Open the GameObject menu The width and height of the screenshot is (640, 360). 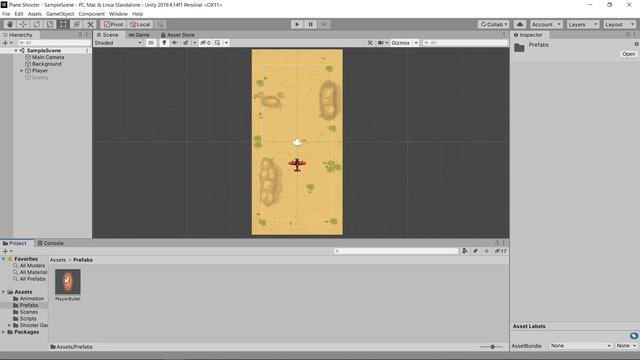click(60, 14)
